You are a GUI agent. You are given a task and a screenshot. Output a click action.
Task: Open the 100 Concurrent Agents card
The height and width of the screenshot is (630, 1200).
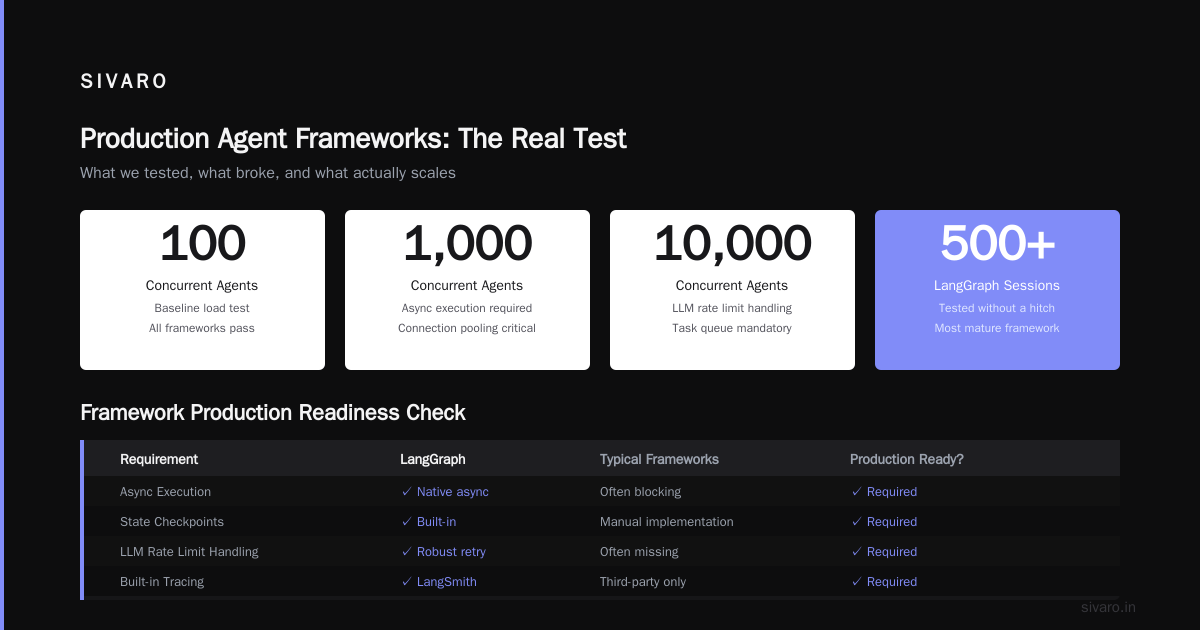pos(202,290)
